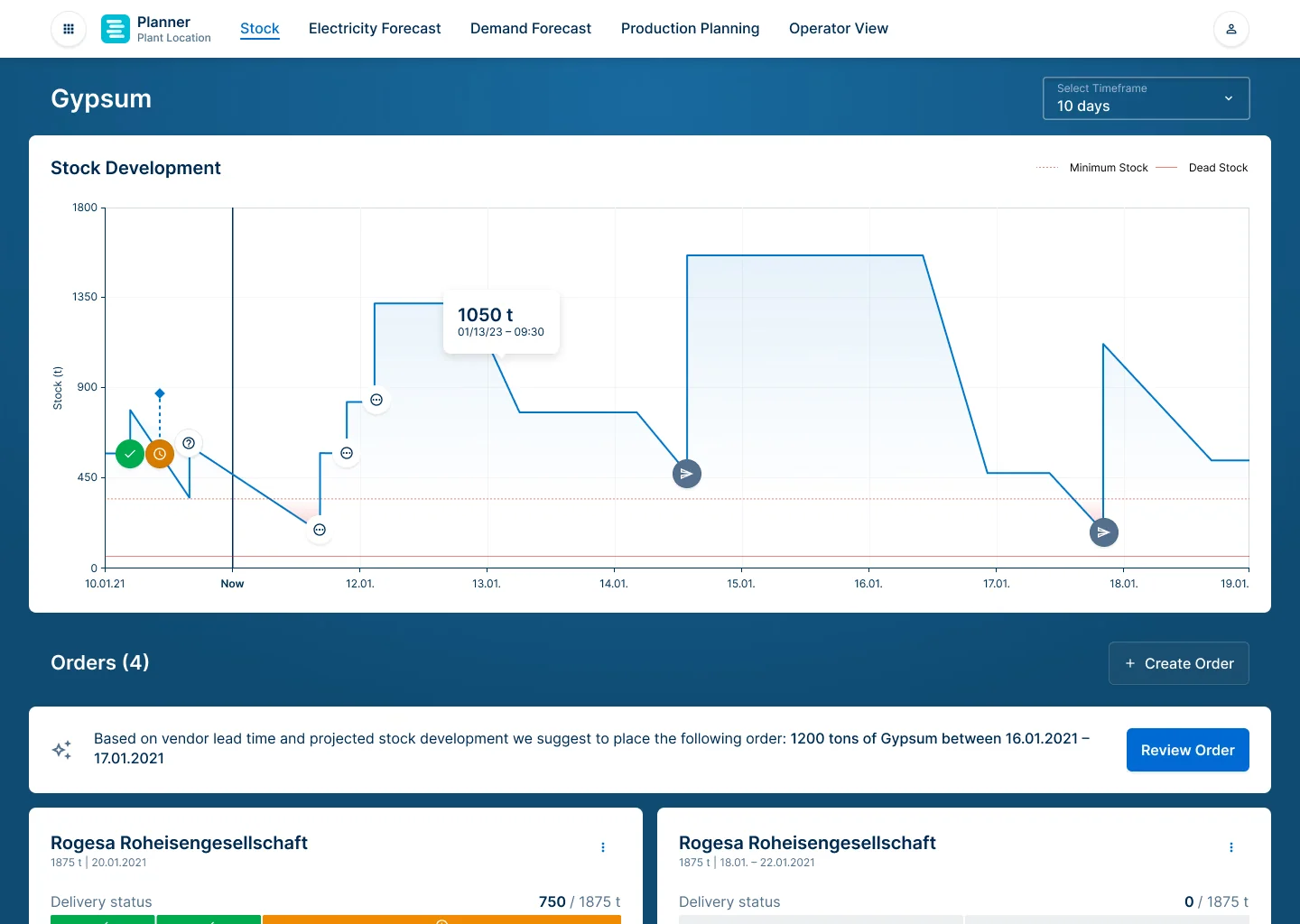Click the Planner logo icon
Viewport: 1300px width, 924px height.
(116, 29)
